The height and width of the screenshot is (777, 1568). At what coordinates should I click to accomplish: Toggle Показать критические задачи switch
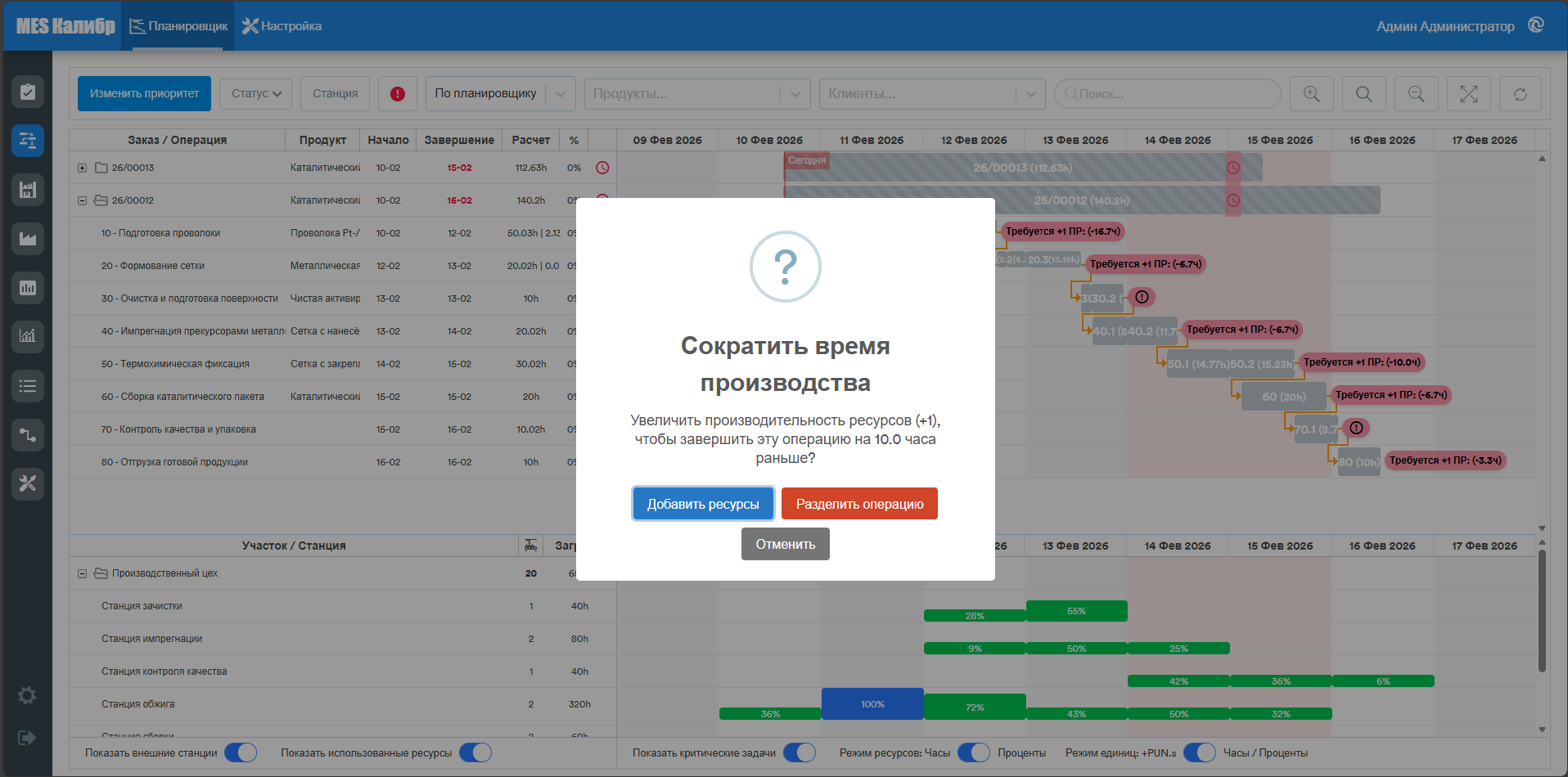800,752
